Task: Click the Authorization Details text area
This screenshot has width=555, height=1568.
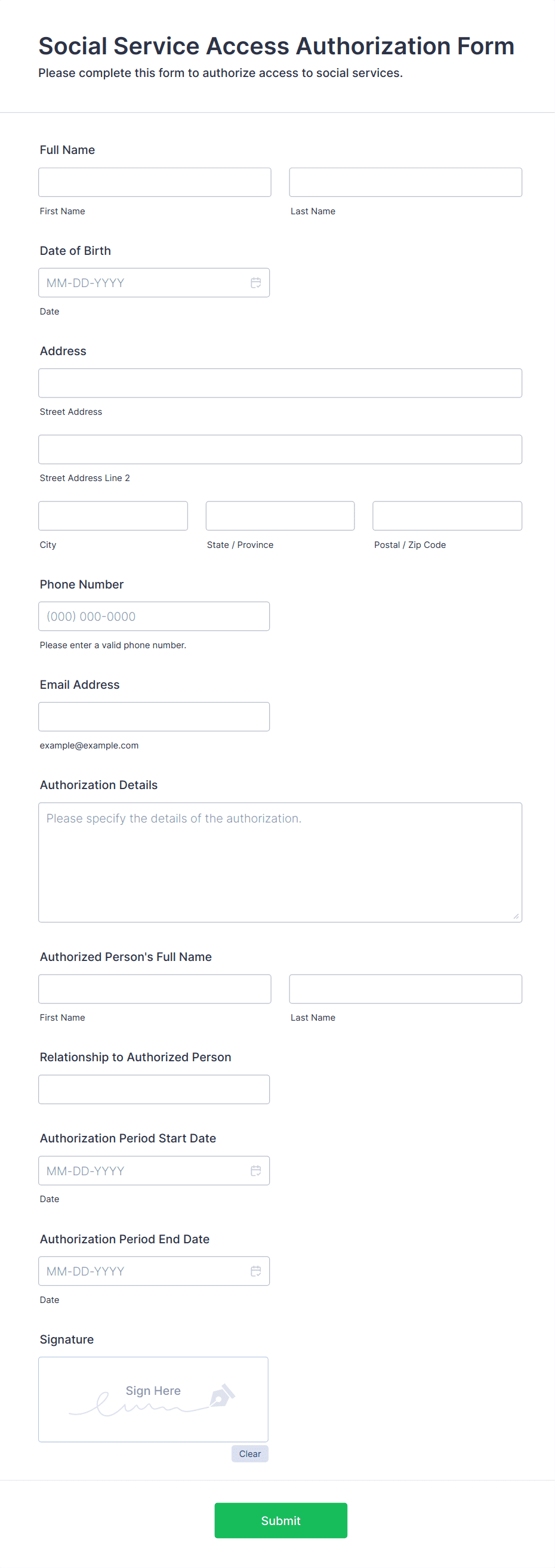Action: tap(280, 861)
